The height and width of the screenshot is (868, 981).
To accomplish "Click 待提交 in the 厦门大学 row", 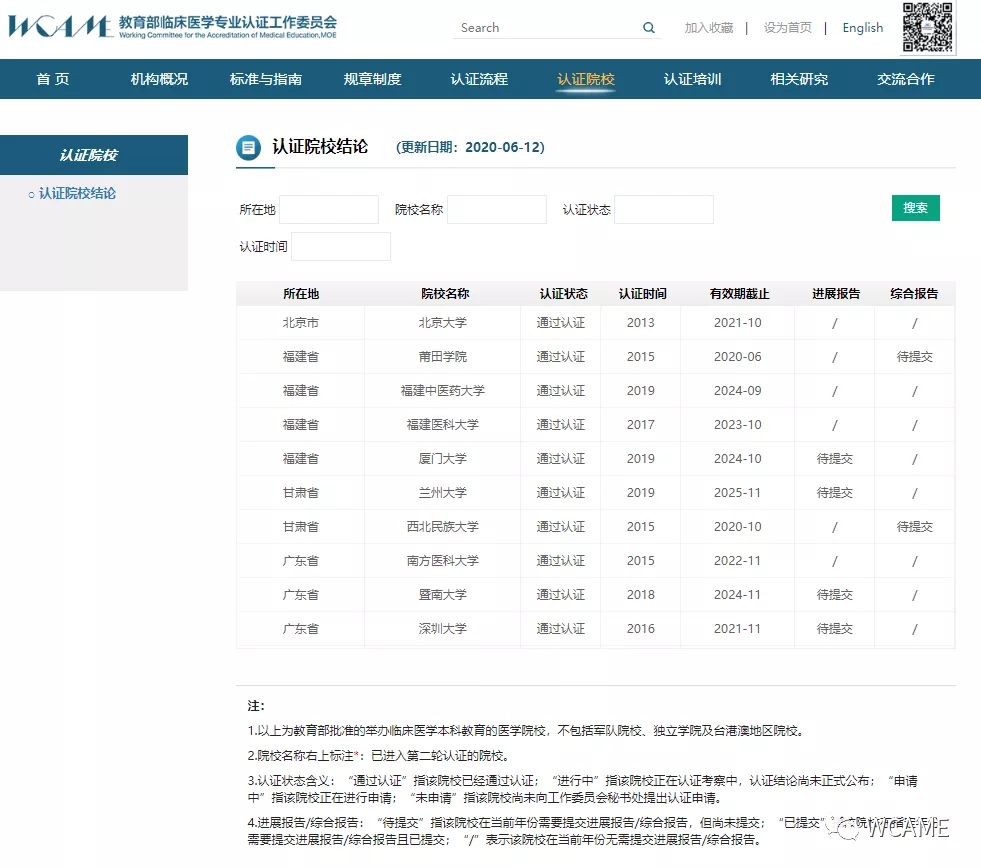I will point(835,459).
